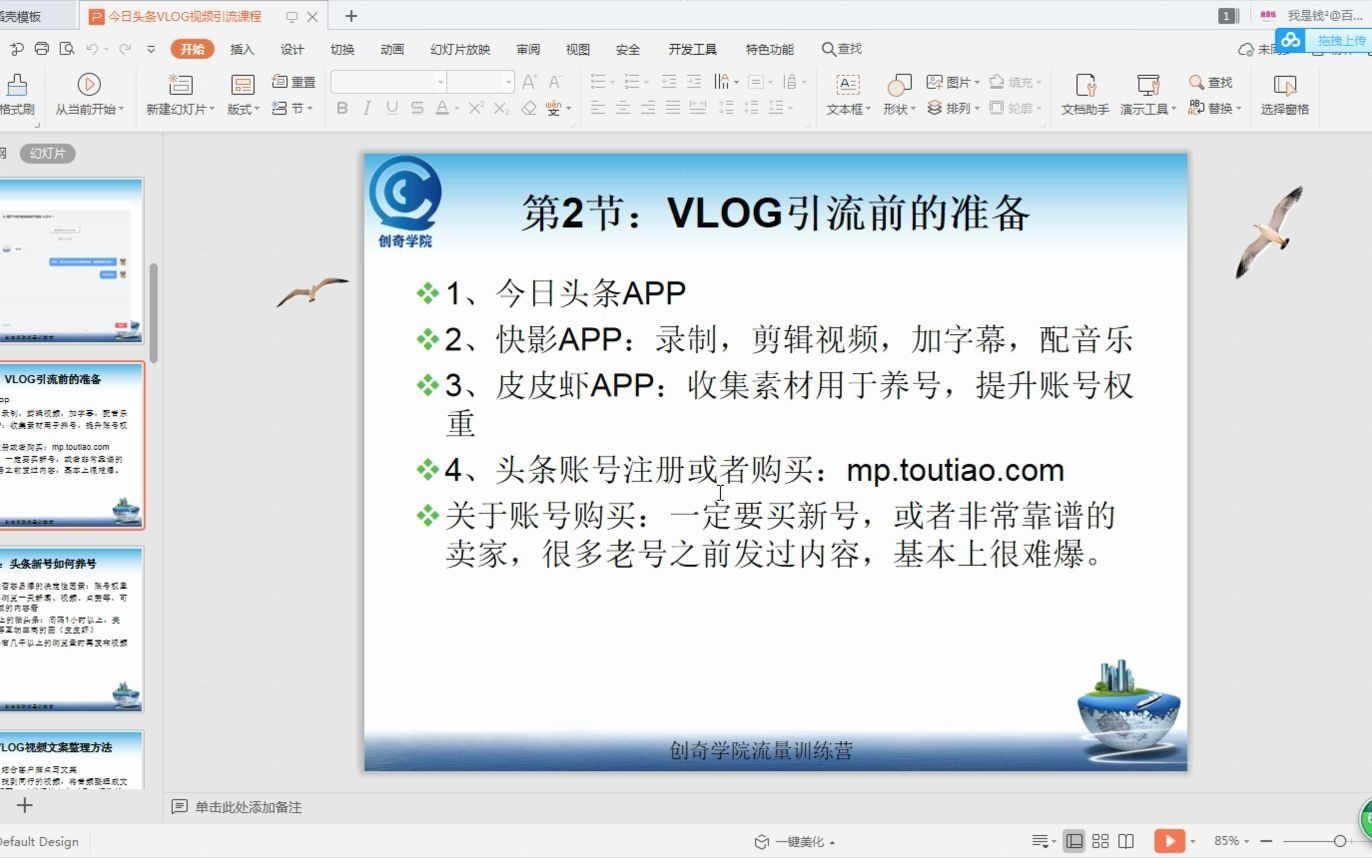
Task: Click the Selection Pane (选择窗格) icon
Action: tap(1285, 86)
